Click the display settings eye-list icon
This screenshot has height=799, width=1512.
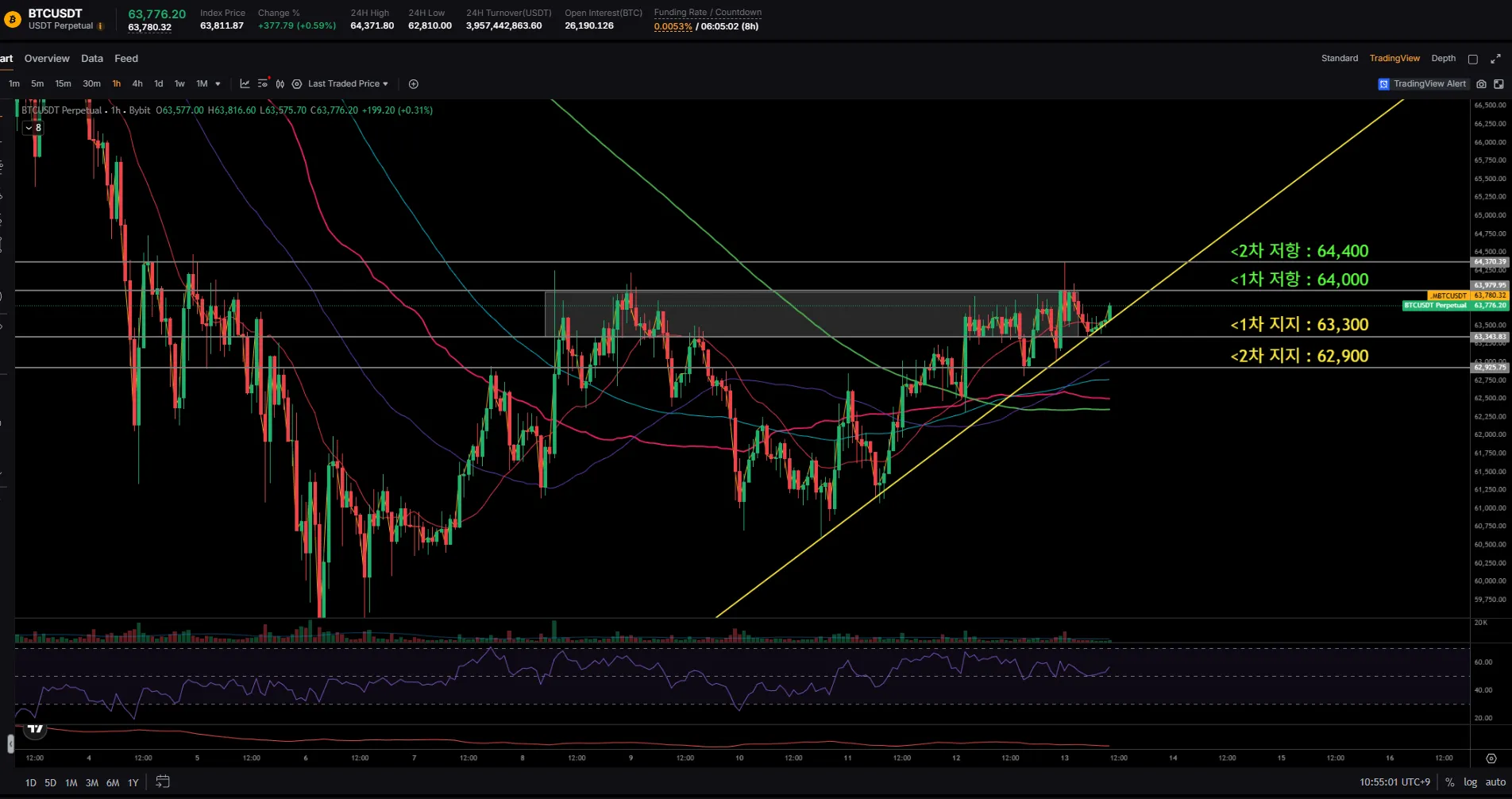click(263, 83)
